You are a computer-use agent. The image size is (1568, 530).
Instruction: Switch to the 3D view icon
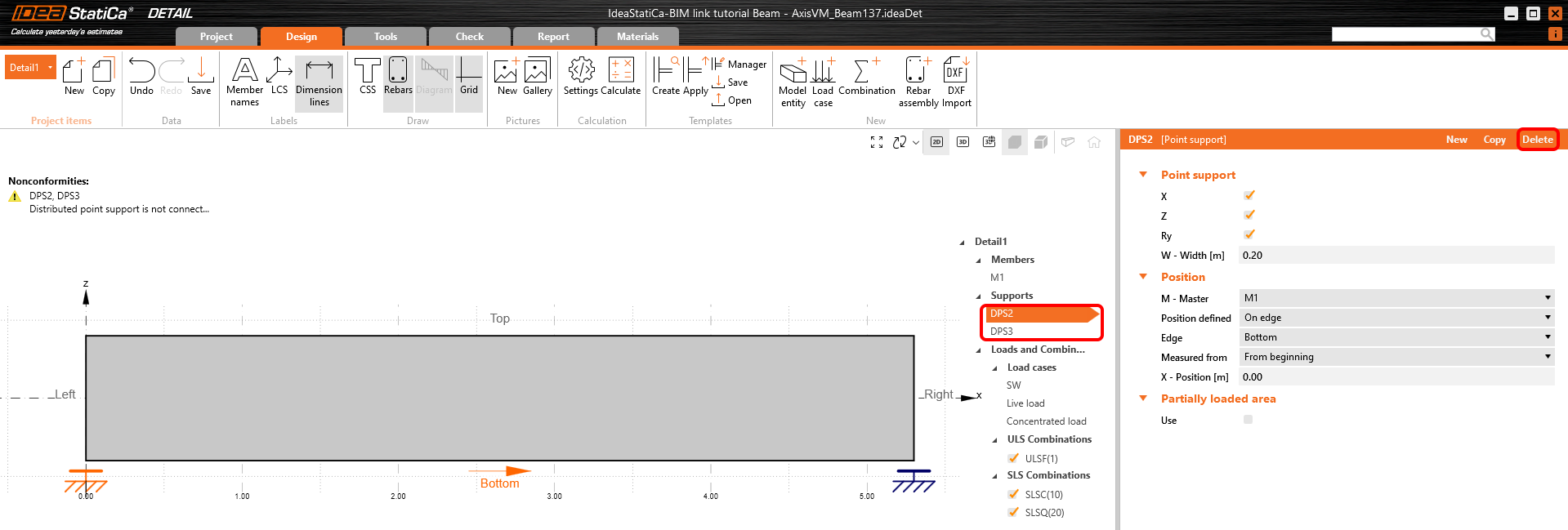[x=963, y=142]
